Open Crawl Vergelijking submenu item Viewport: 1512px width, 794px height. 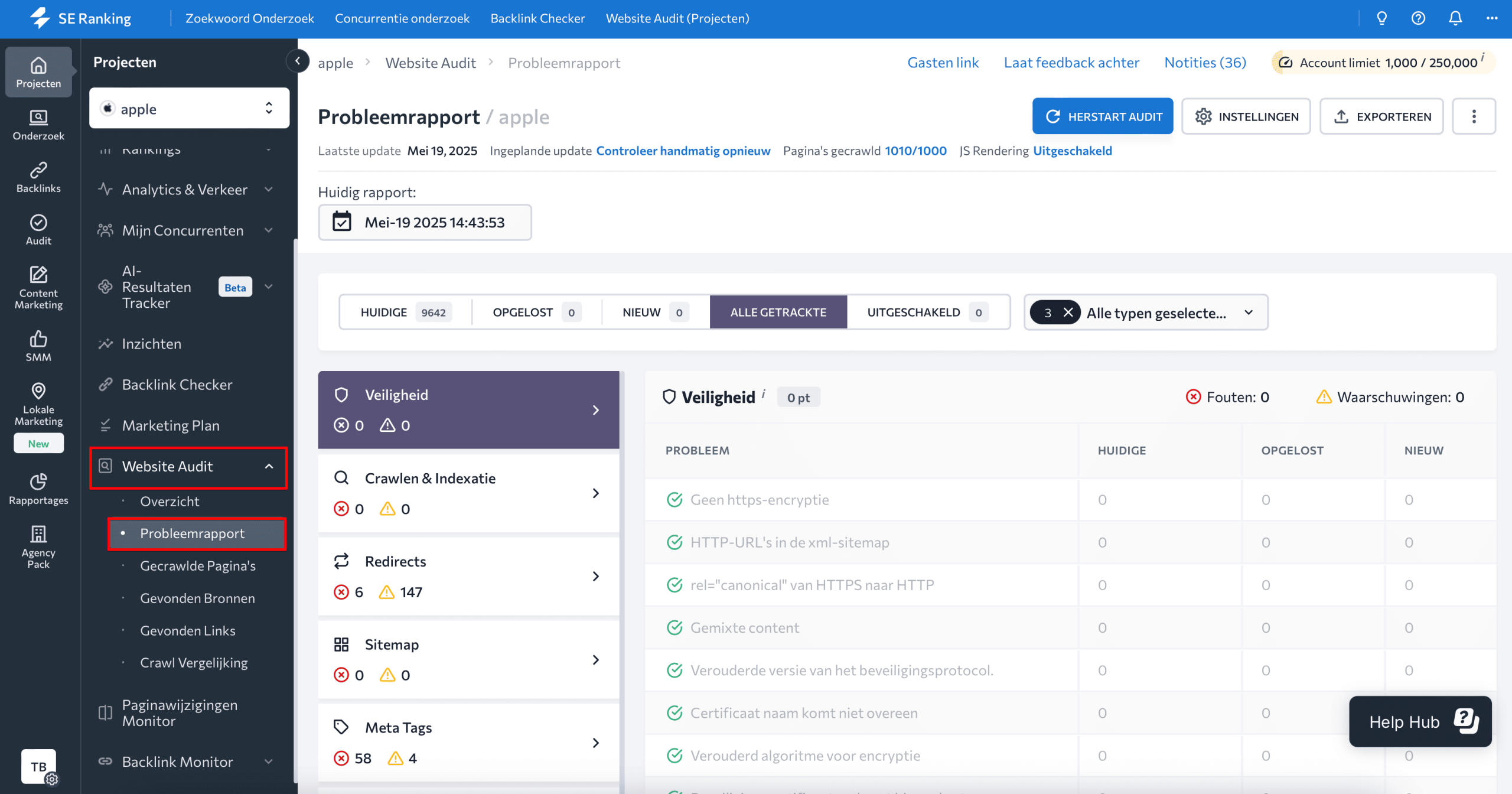194,663
